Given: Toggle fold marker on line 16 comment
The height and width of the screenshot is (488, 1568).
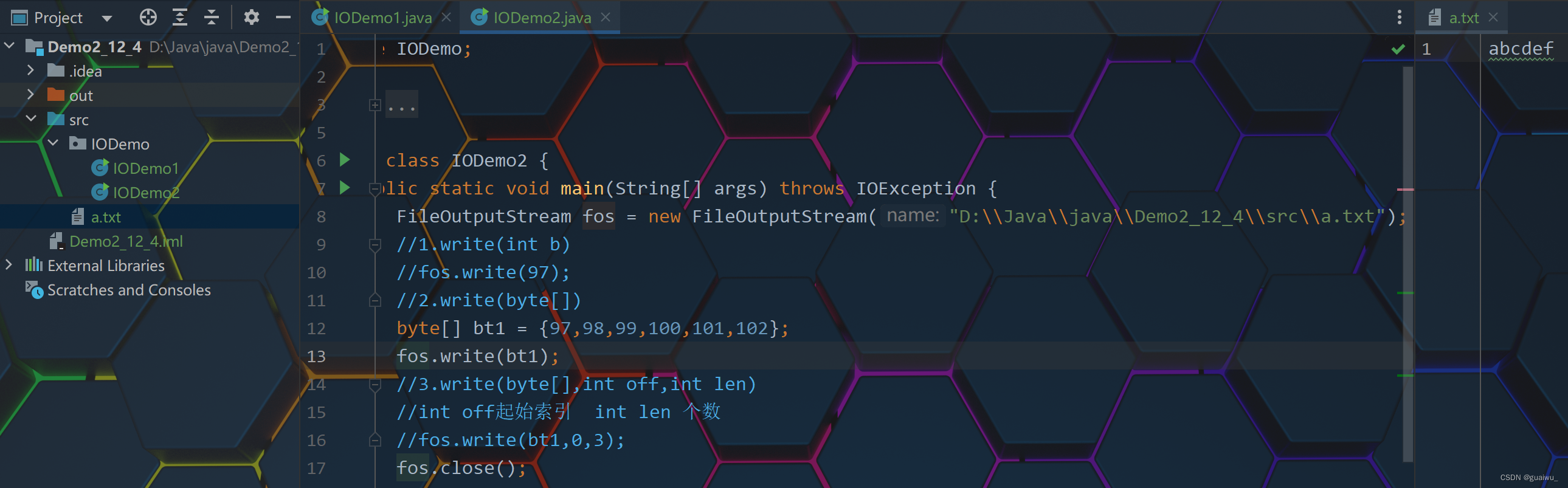Looking at the screenshot, I should click(375, 441).
